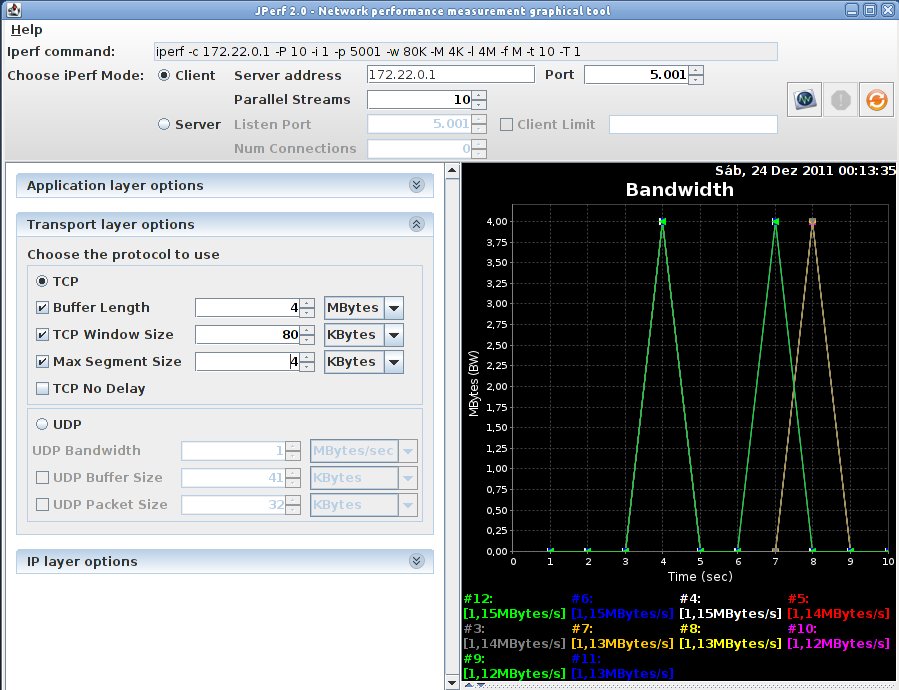Click the Time (sec) axis label
Screen dimensions: 899x690
click(700, 576)
